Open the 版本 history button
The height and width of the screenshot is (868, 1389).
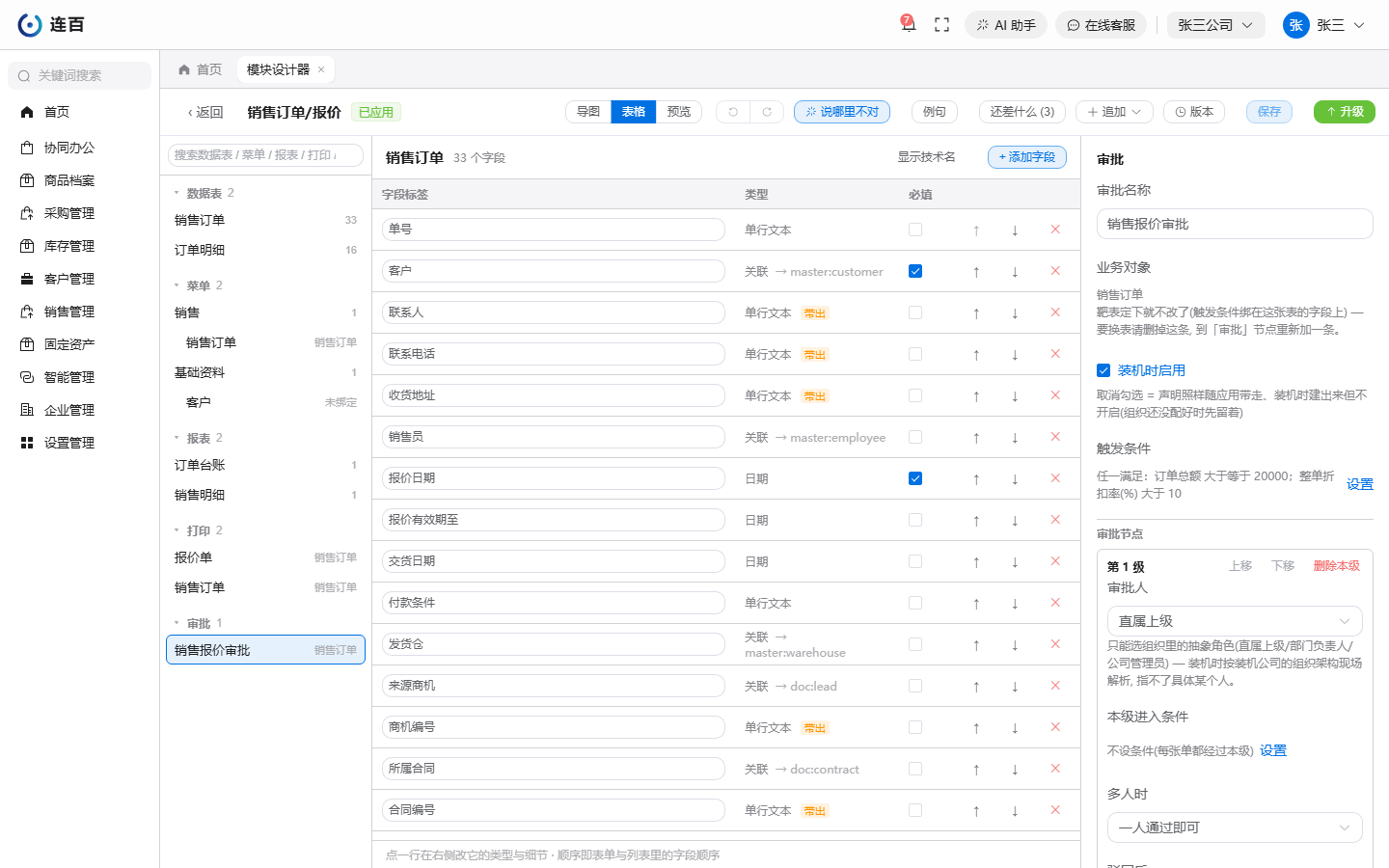[x=1194, y=112]
